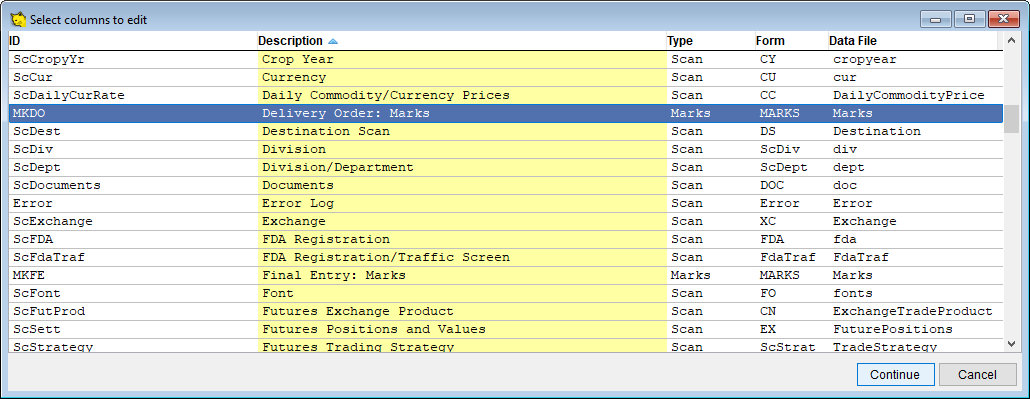Select the FDA Registration description
Viewport: 1030px width, 399px height.
[x=462, y=239]
